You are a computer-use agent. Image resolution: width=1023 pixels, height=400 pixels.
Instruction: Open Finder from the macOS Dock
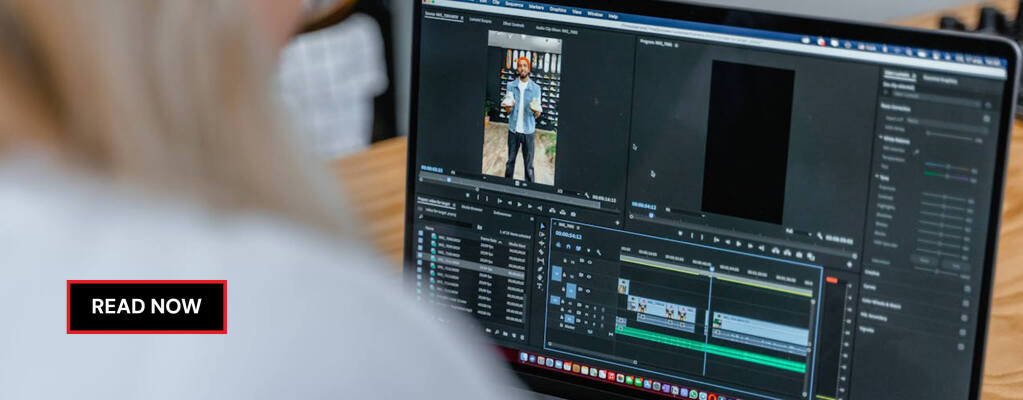click(522, 358)
